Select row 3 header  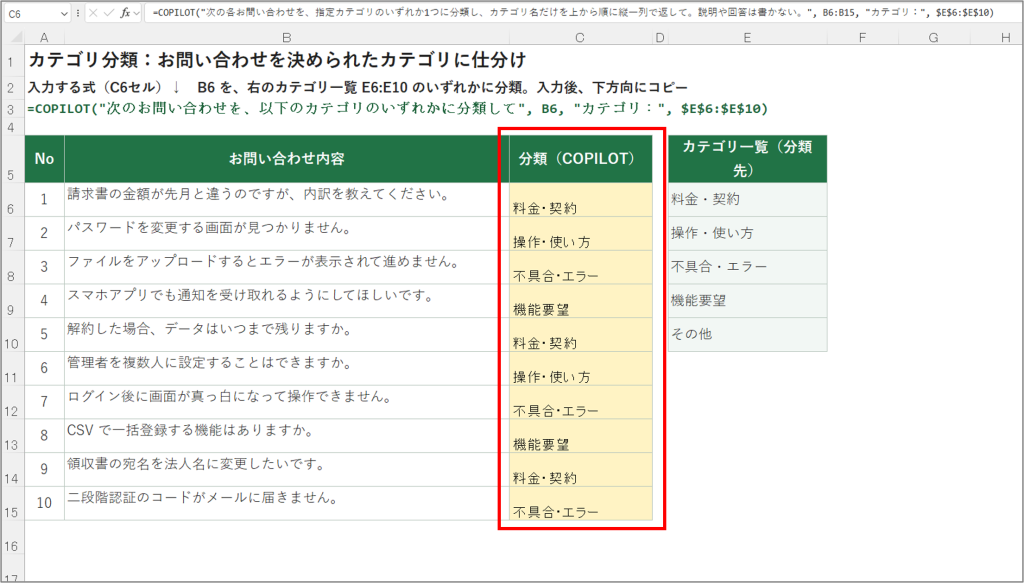[x=12, y=110]
